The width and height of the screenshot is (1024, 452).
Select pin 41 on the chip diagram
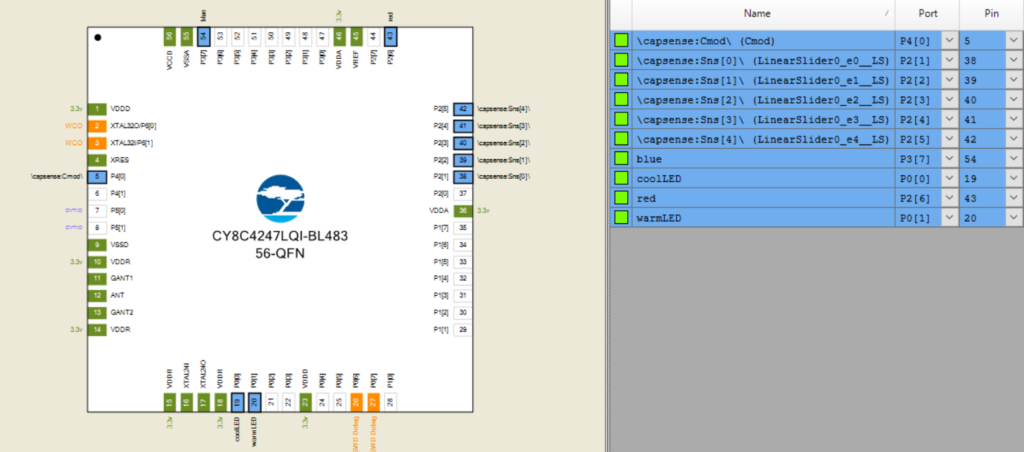pos(463,125)
